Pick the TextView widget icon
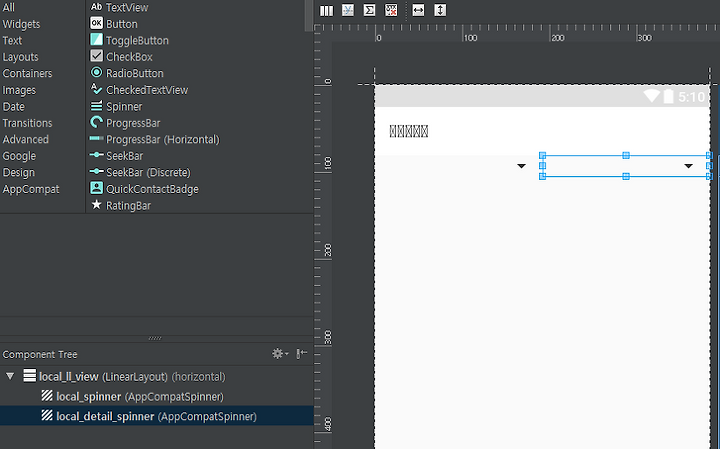720x449 pixels. 96,7
